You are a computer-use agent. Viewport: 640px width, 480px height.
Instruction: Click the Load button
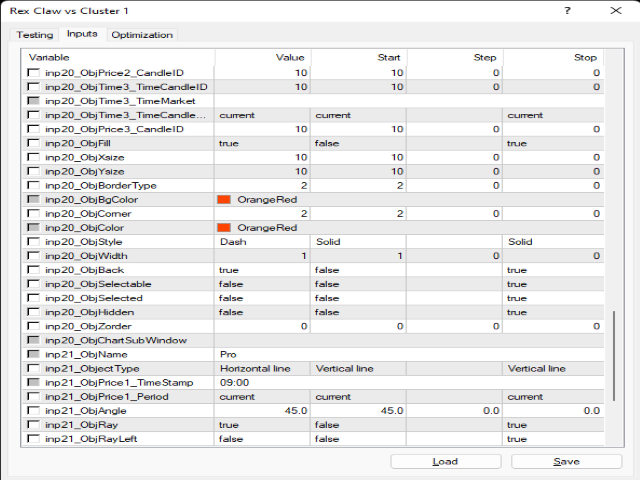click(x=445, y=461)
